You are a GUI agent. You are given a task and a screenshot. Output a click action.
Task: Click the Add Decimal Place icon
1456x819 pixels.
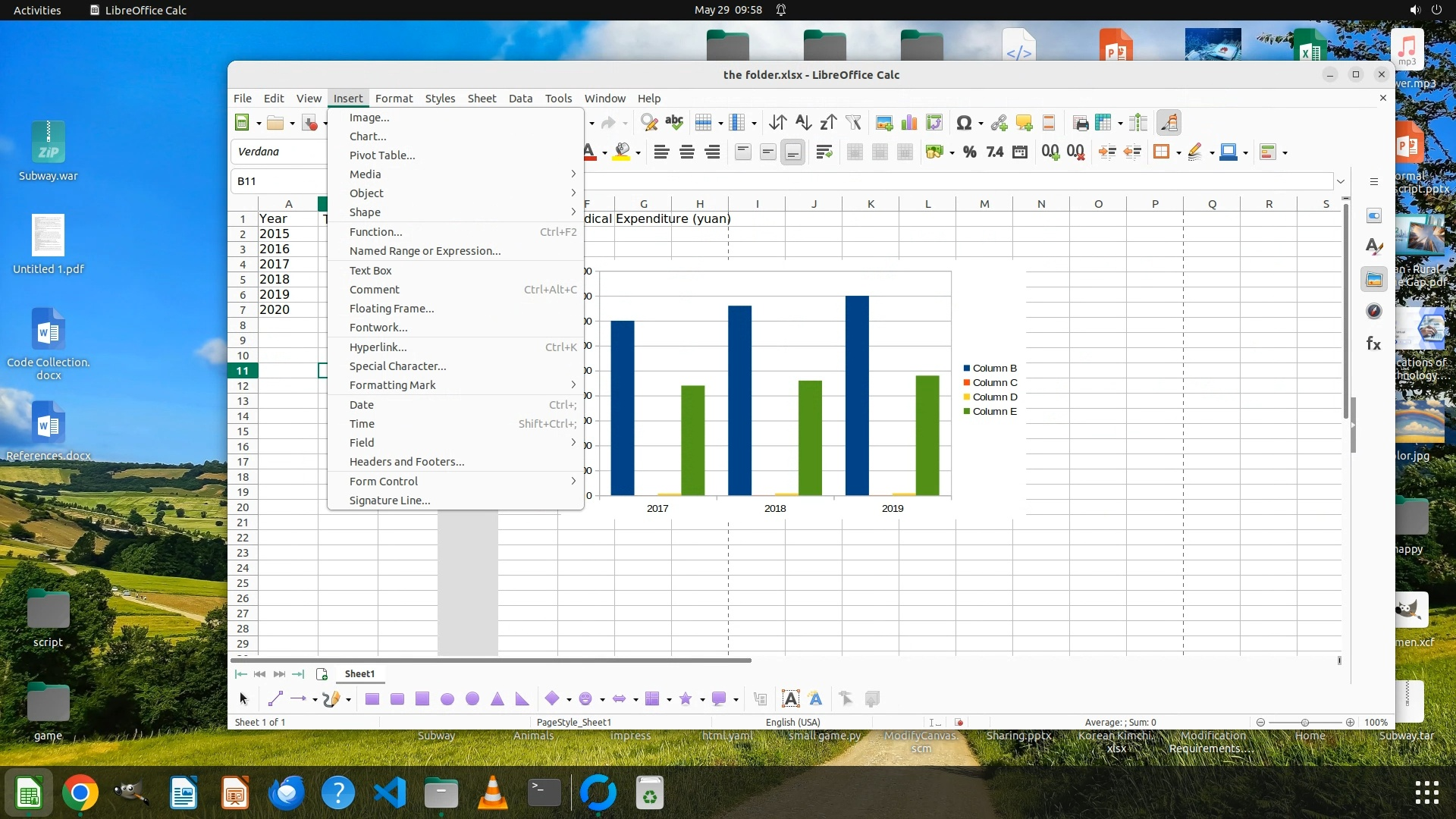(1050, 152)
